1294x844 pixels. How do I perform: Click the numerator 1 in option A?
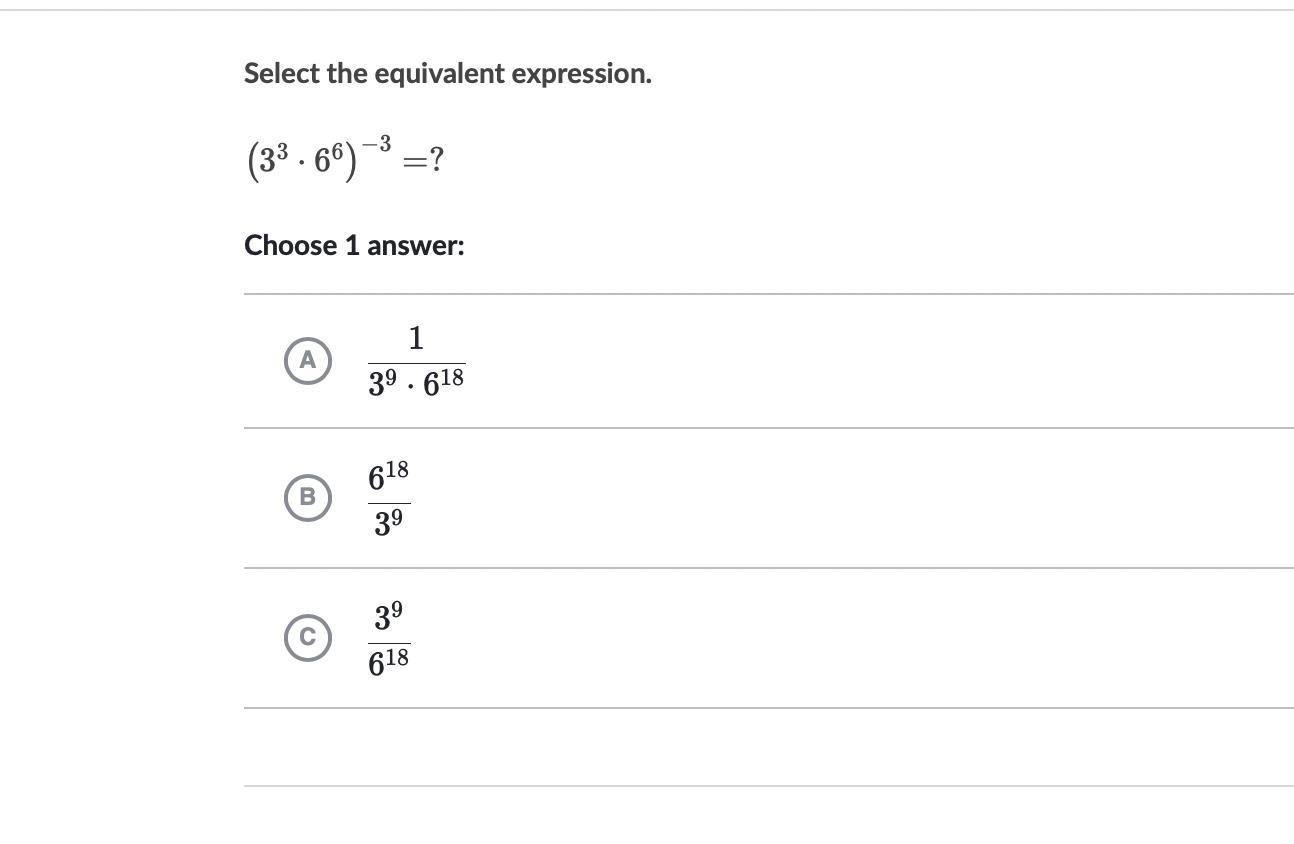pos(416,339)
